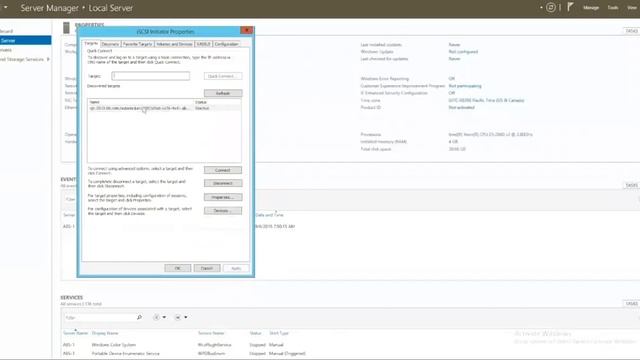Click Product ID 'Not activated' link
Viewport: 640px width, 360px height.
click(461, 107)
